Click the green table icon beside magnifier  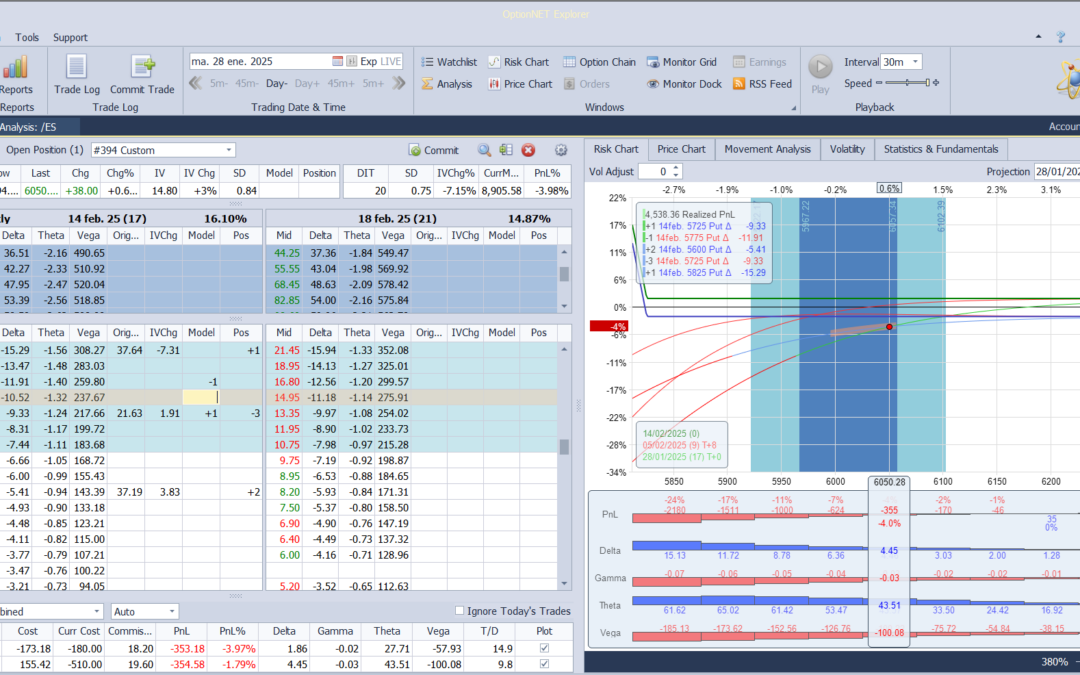(506, 150)
